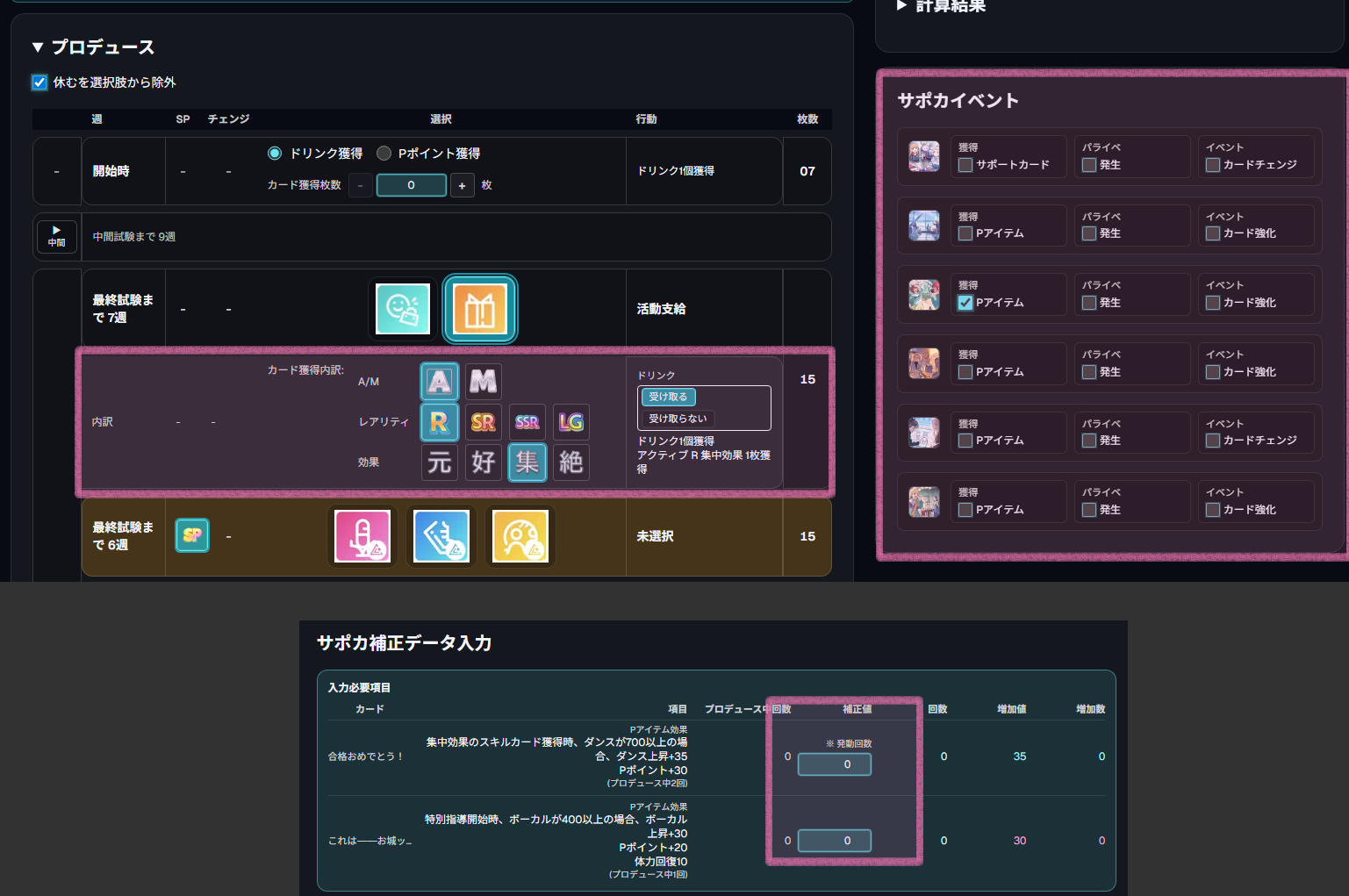The height and width of the screenshot is (896, 1349).
Task: Select the "M" mental card type icon
Action: click(483, 381)
